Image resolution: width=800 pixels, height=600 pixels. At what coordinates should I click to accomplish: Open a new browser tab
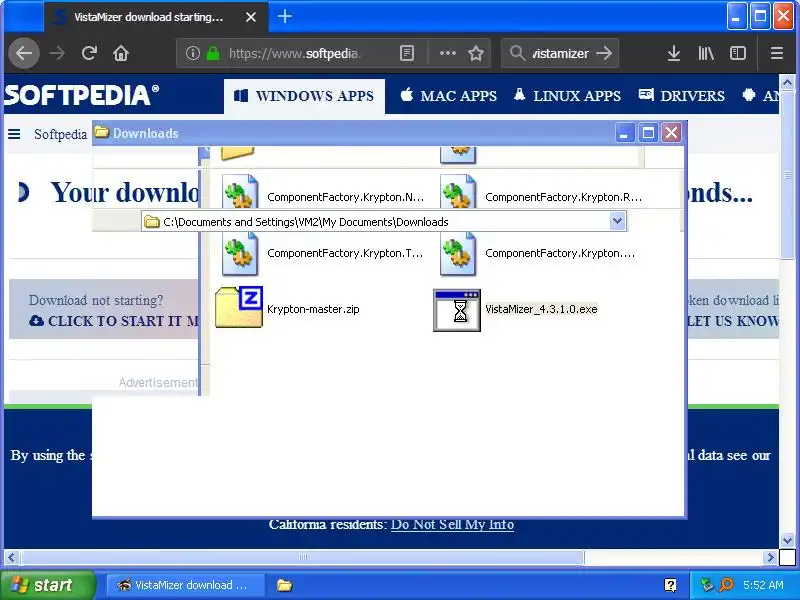tap(285, 17)
